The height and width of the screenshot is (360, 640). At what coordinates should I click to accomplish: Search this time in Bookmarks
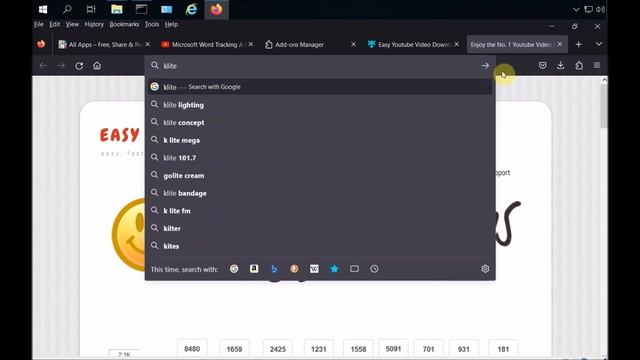coord(334,269)
